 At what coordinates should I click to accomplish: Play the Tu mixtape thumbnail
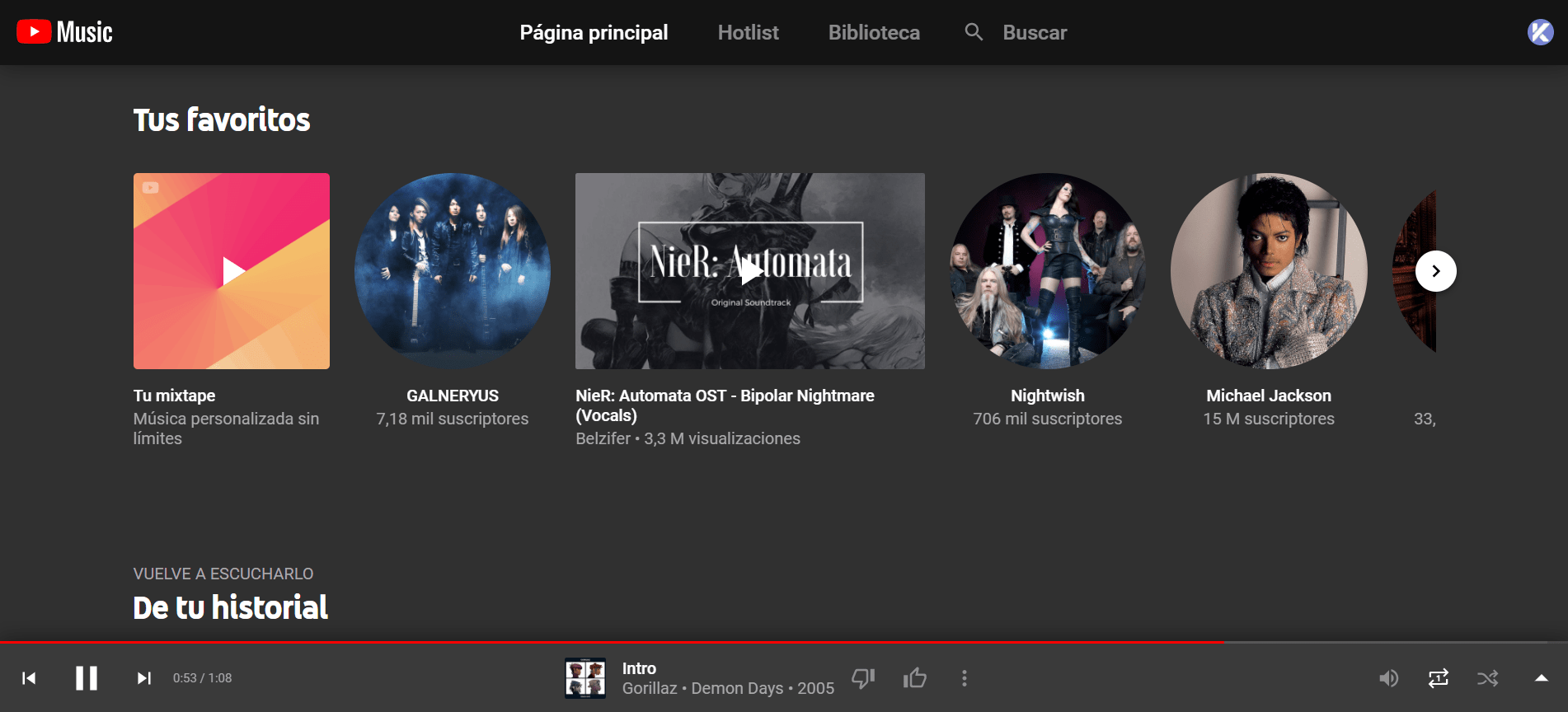click(232, 271)
